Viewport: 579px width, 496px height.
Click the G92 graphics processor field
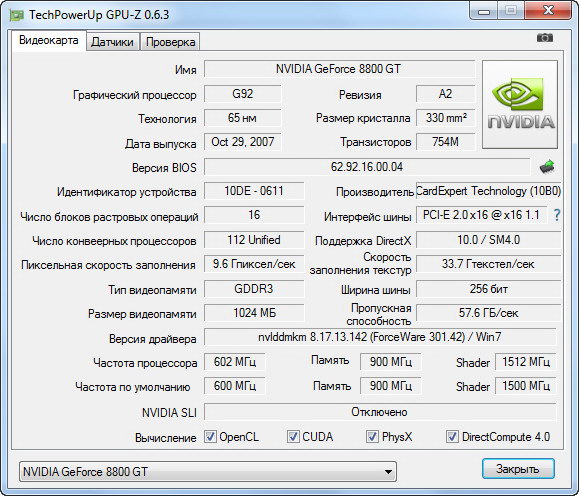click(x=243, y=94)
